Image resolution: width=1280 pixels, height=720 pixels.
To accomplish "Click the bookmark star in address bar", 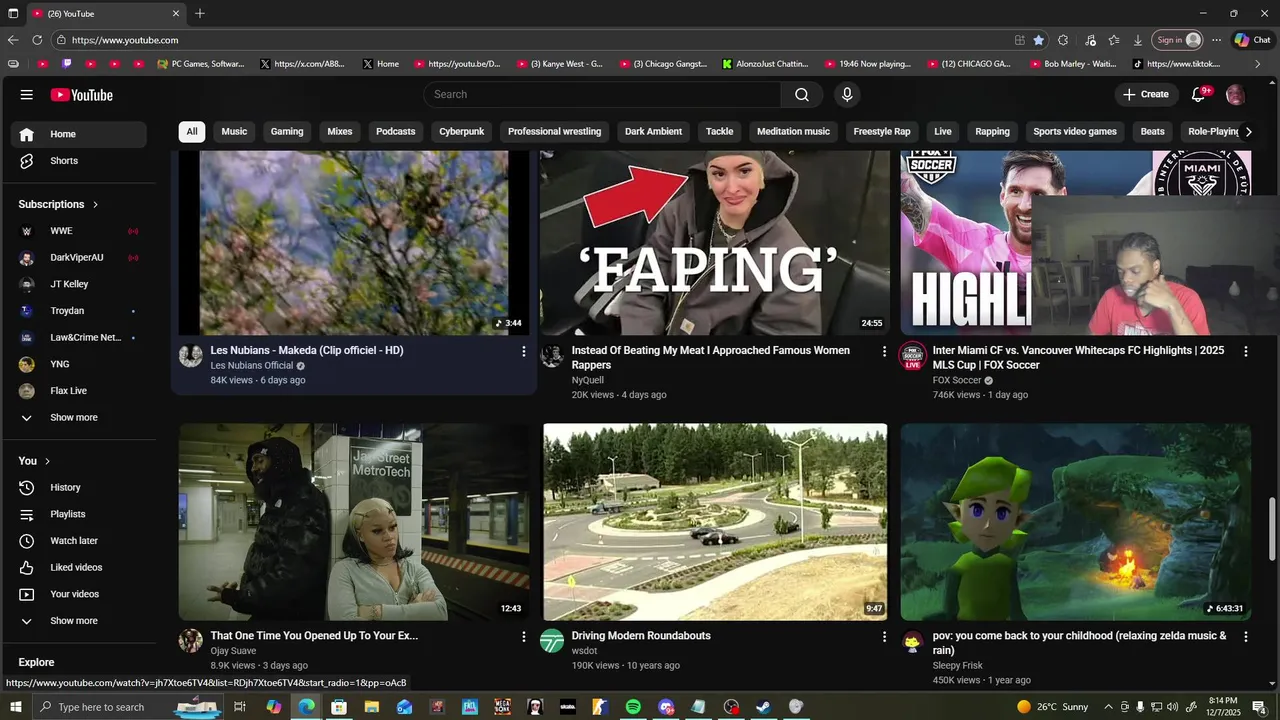I will (x=1039, y=40).
